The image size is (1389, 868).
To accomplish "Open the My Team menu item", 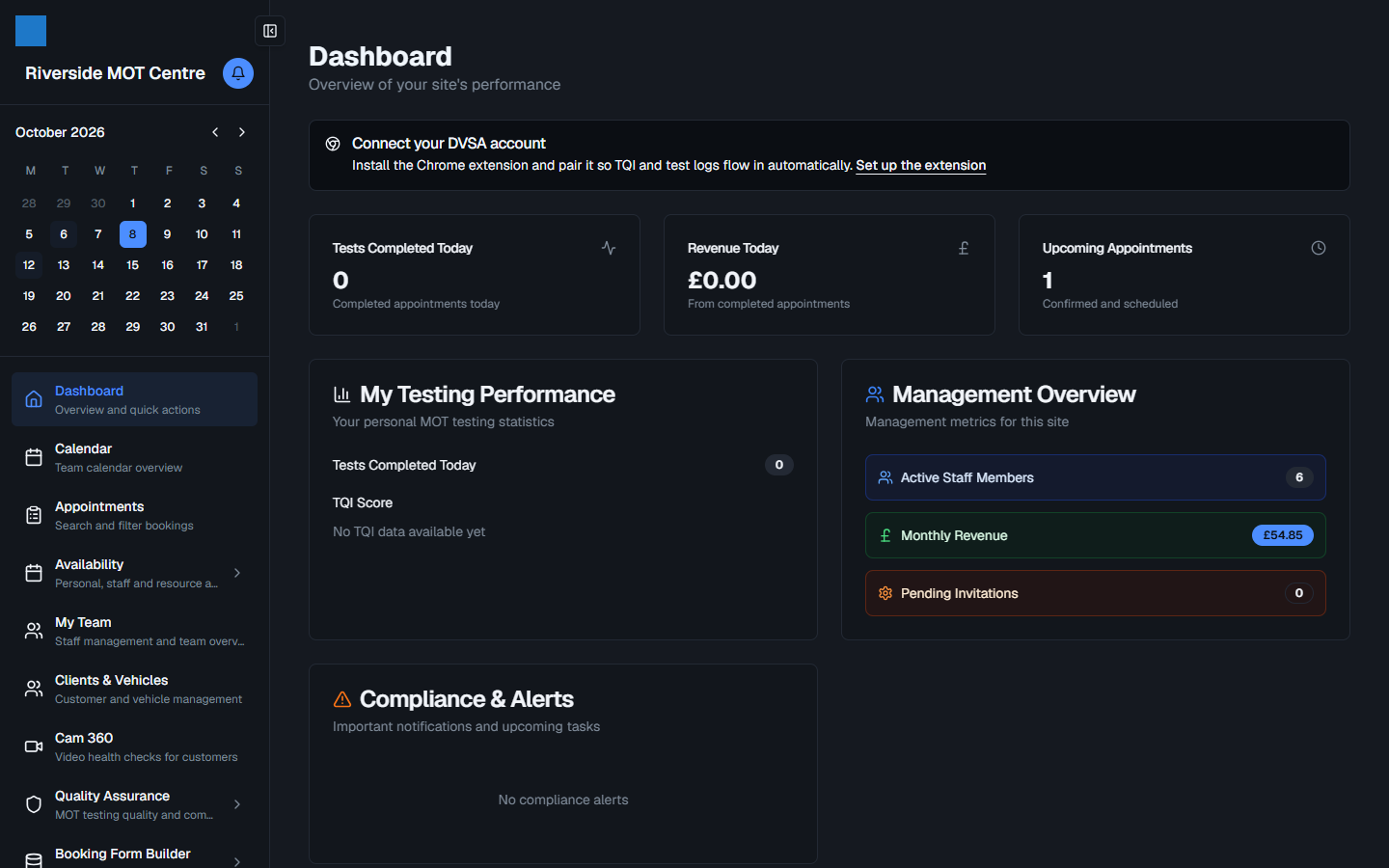I will [134, 631].
